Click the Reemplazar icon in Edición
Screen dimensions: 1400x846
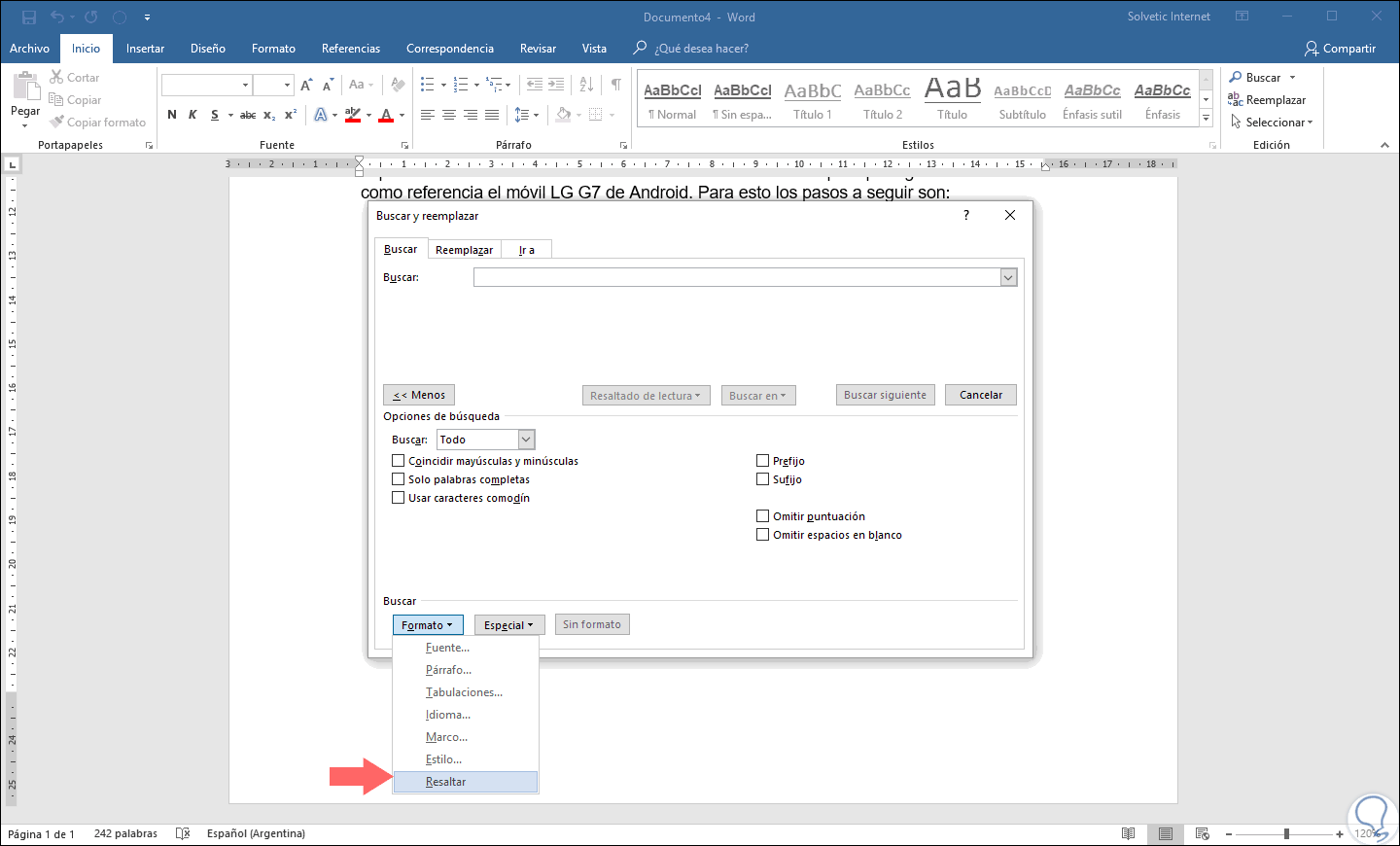[x=1235, y=99]
